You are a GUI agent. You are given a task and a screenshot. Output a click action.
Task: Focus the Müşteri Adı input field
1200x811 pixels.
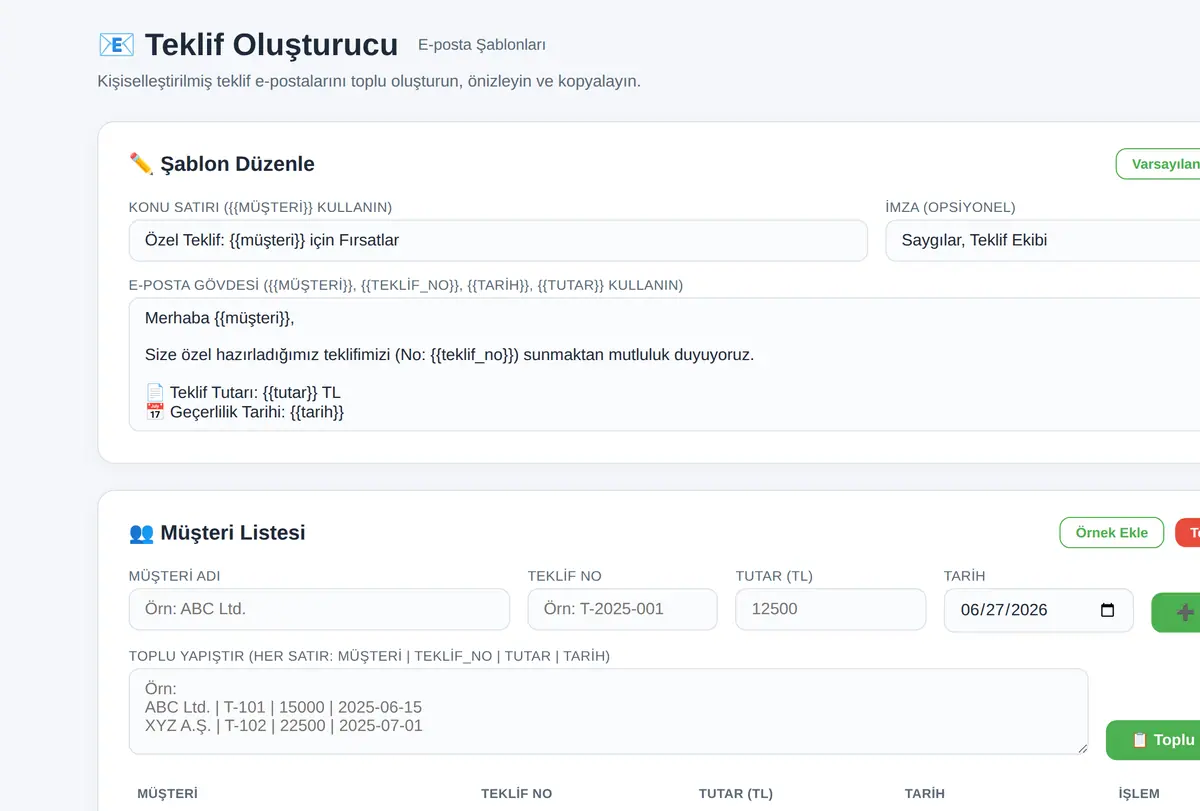coord(319,609)
